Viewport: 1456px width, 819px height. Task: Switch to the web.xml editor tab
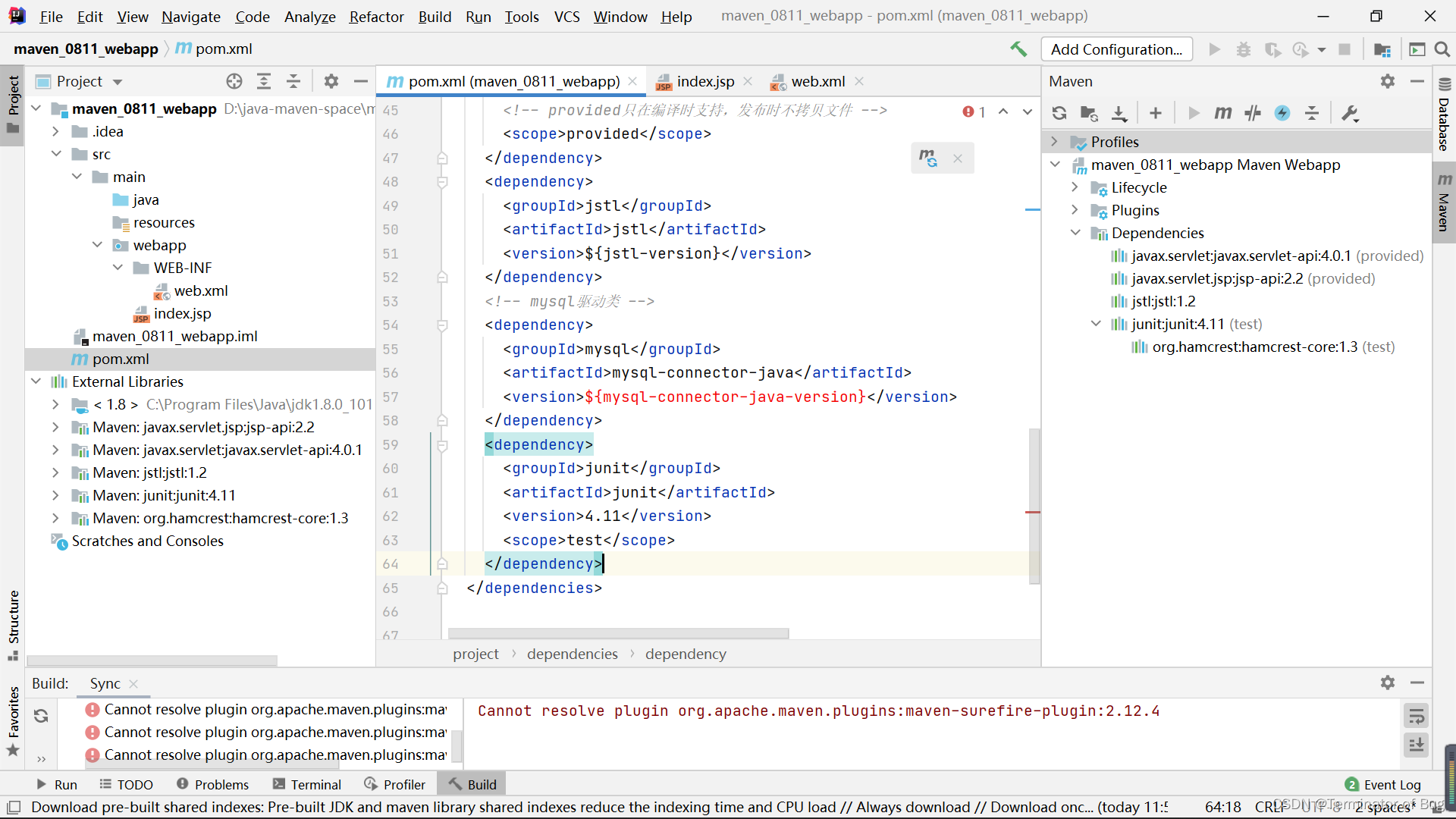(x=817, y=81)
